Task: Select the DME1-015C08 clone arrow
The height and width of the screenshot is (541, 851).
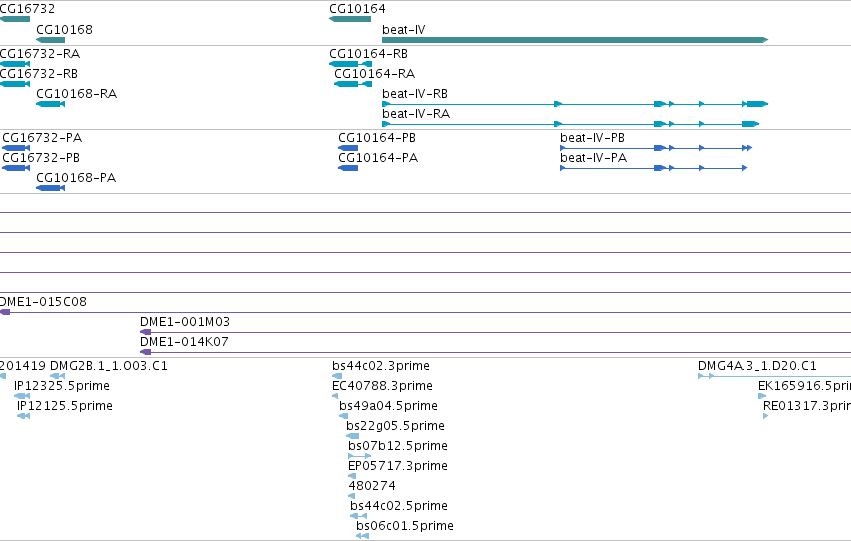Action: pyautogui.click(x=5, y=312)
